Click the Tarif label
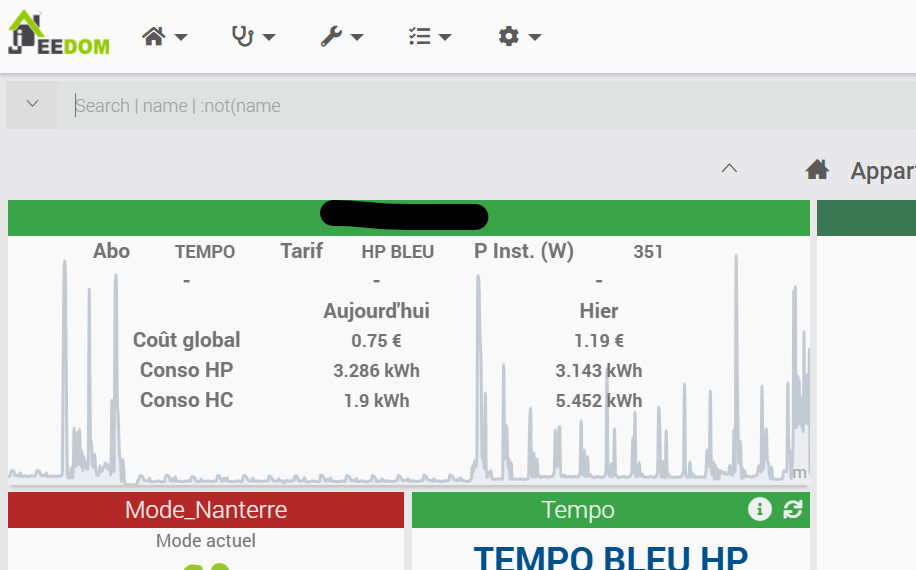Screen dimensions: 916x570 (301, 251)
